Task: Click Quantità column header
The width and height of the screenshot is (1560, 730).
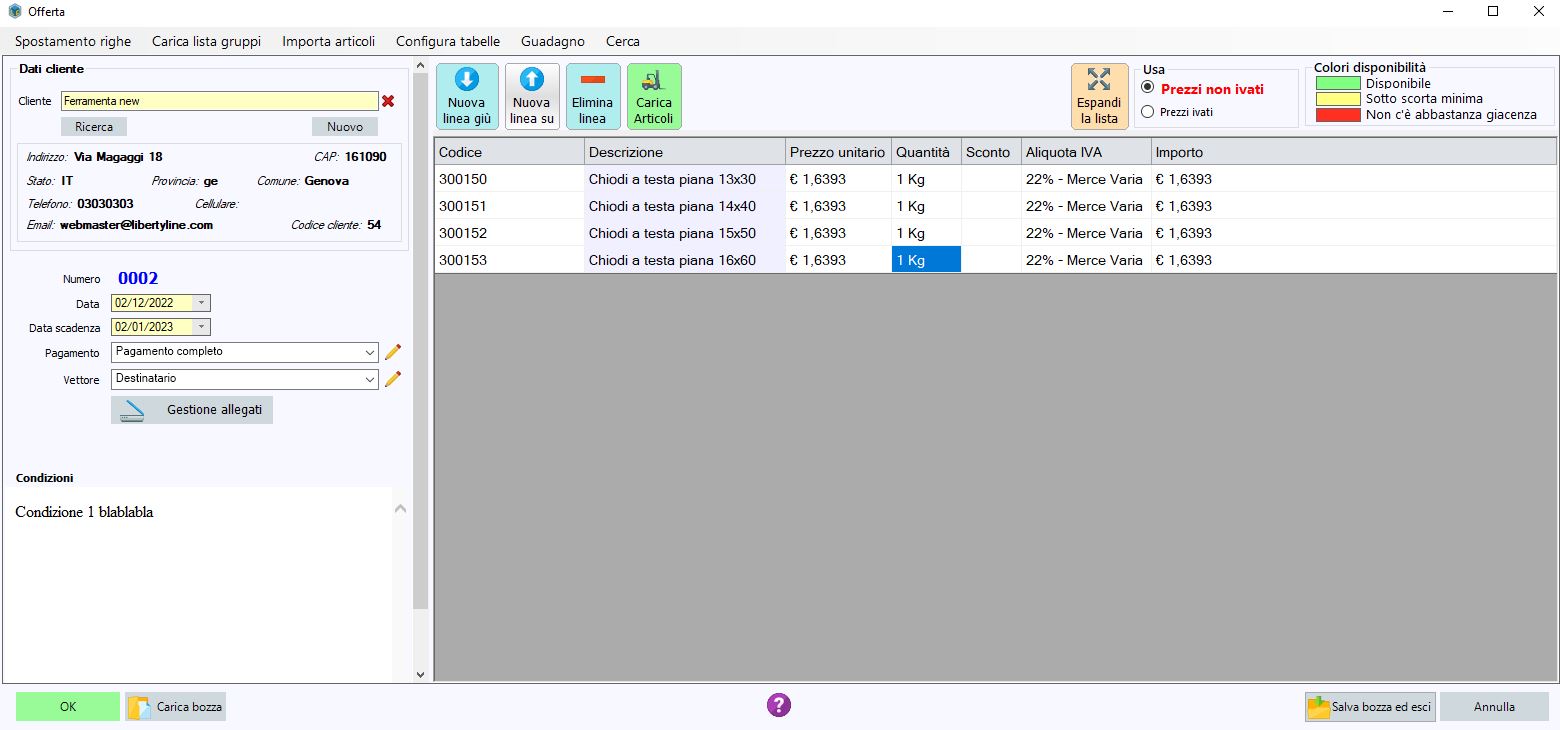Action: point(926,152)
